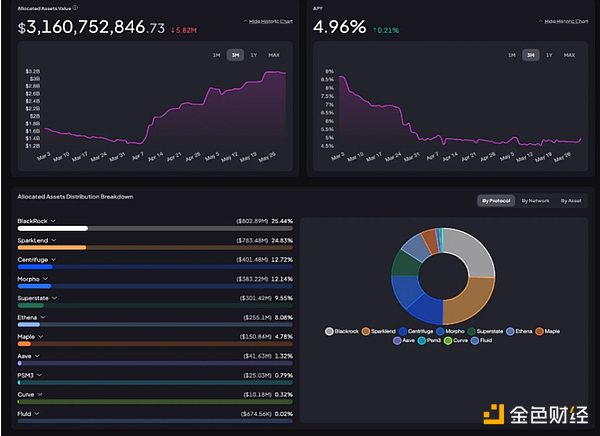Select 1Y range on APY chart

[549, 54]
